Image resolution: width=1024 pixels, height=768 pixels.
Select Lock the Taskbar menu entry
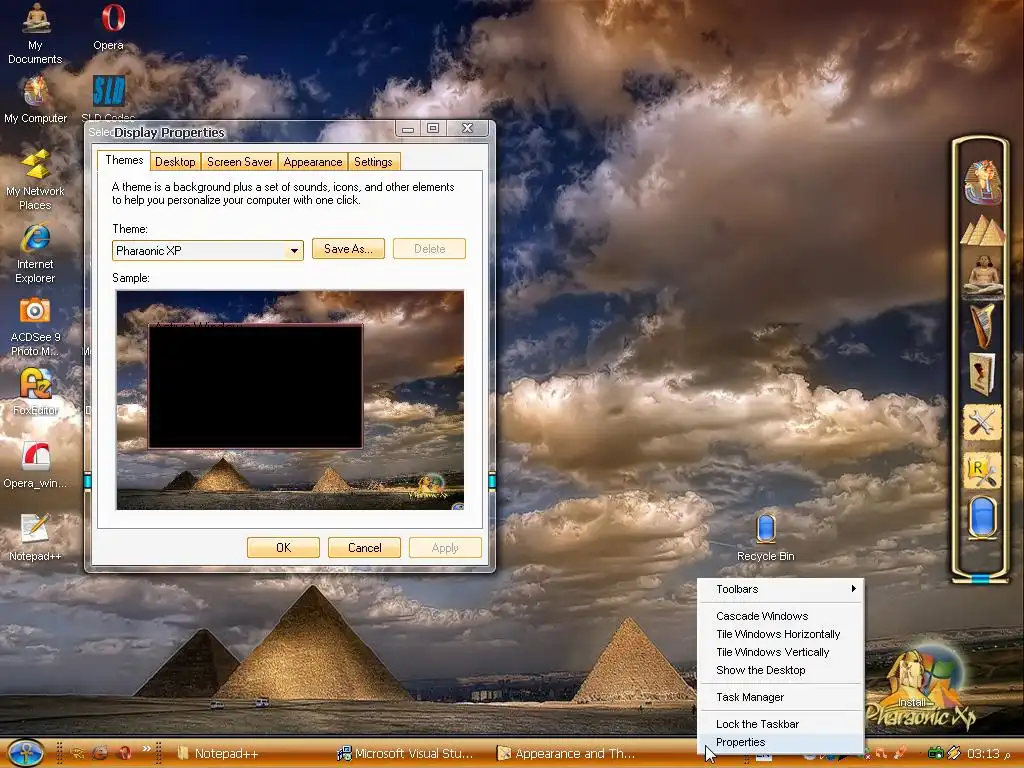point(781,724)
